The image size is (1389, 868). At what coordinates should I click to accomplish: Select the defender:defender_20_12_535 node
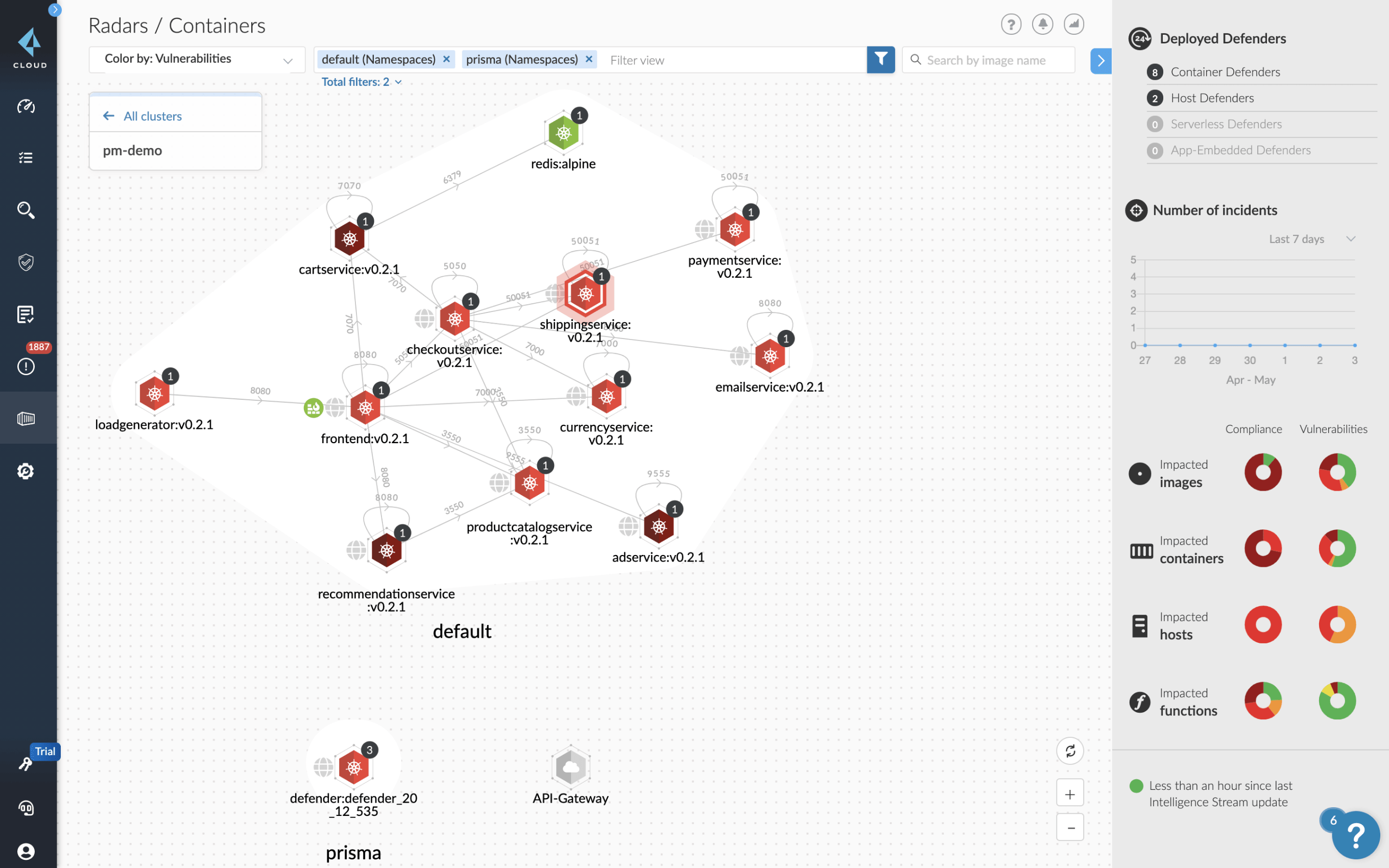click(353, 767)
